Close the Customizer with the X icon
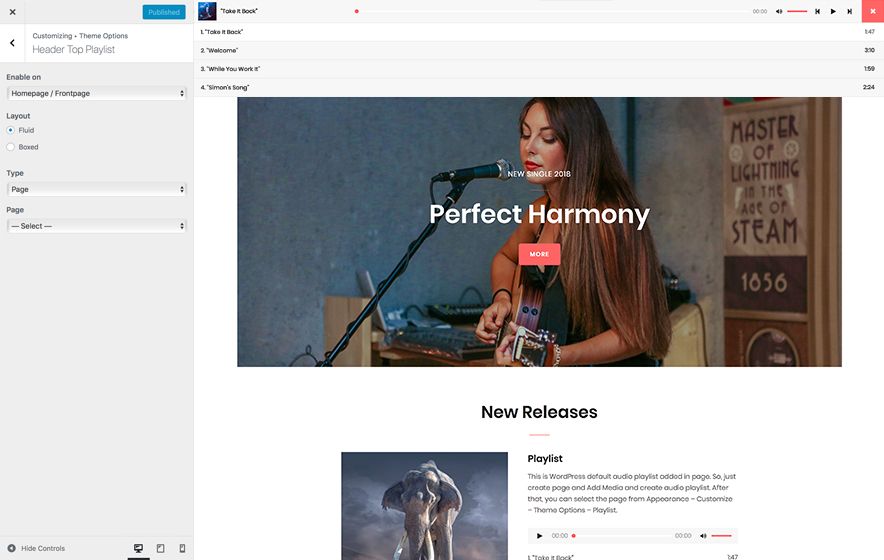The height and width of the screenshot is (560, 884). 12,12
